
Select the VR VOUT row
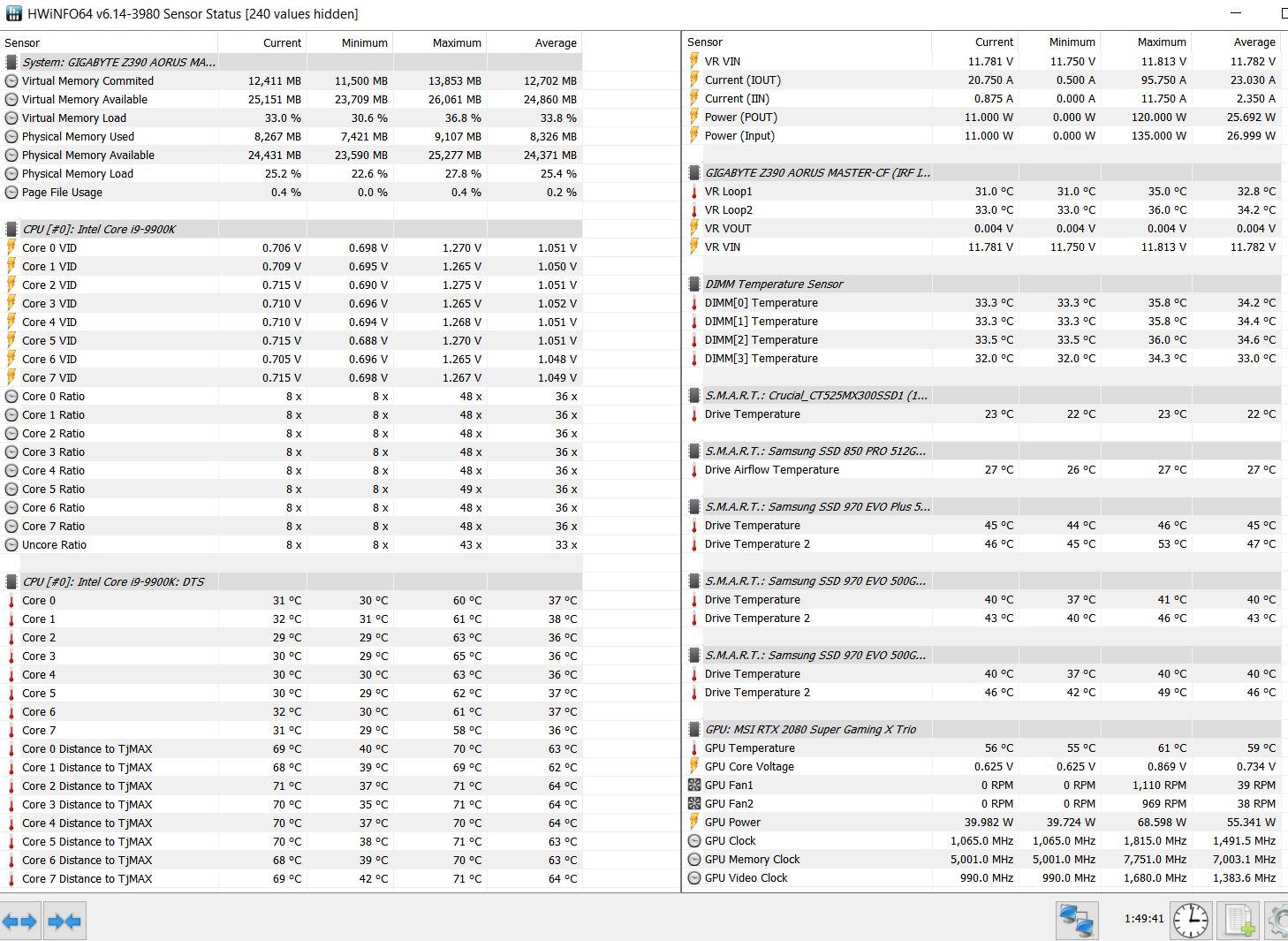[x=982, y=228]
